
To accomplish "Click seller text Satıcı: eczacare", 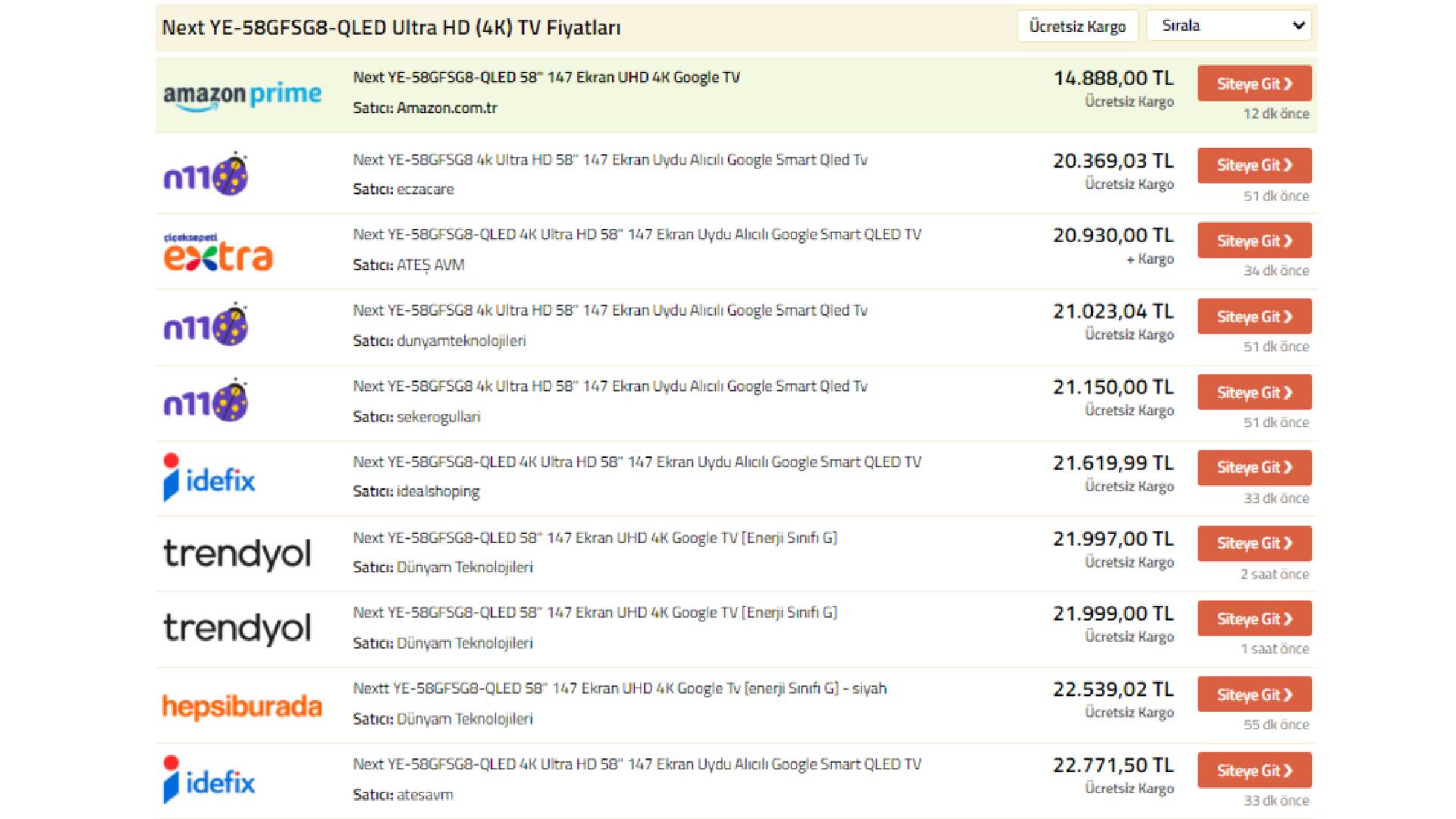I will (403, 190).
